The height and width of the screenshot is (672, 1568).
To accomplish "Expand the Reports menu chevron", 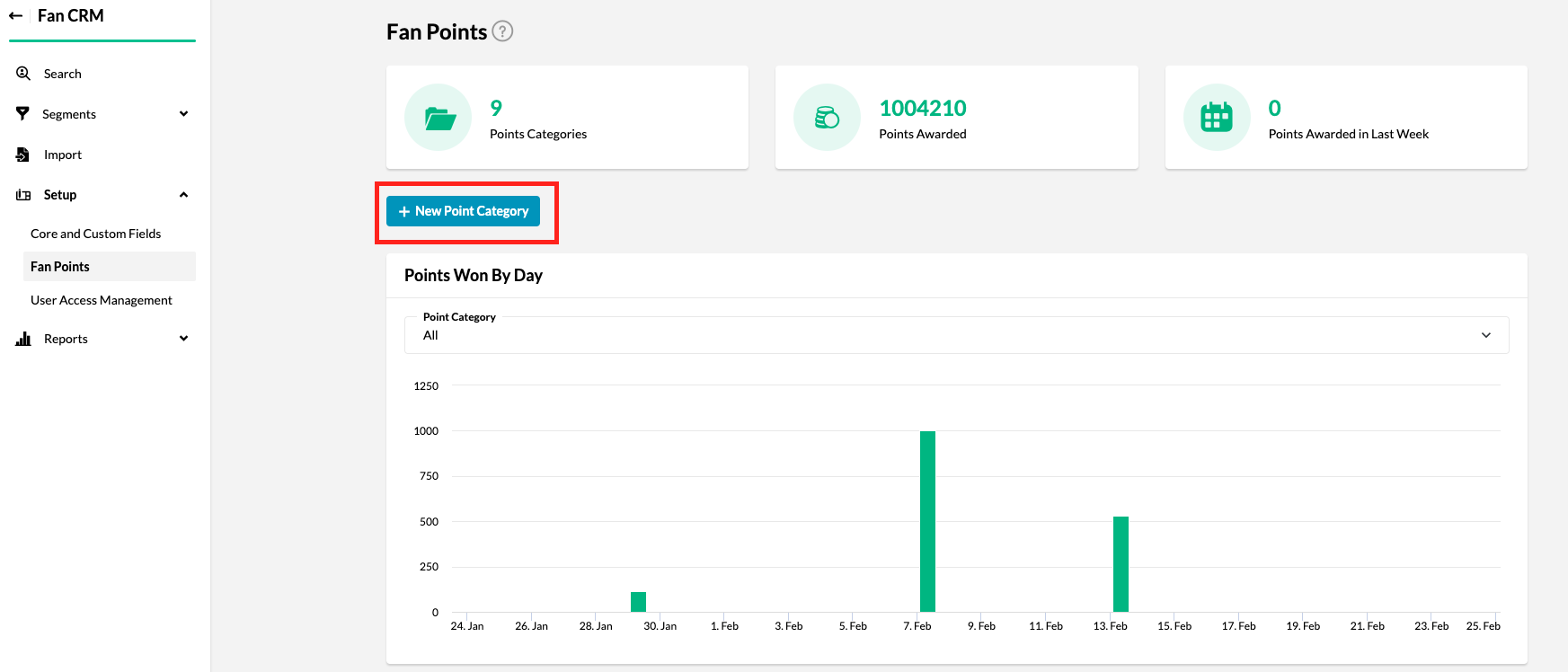I will pos(183,339).
